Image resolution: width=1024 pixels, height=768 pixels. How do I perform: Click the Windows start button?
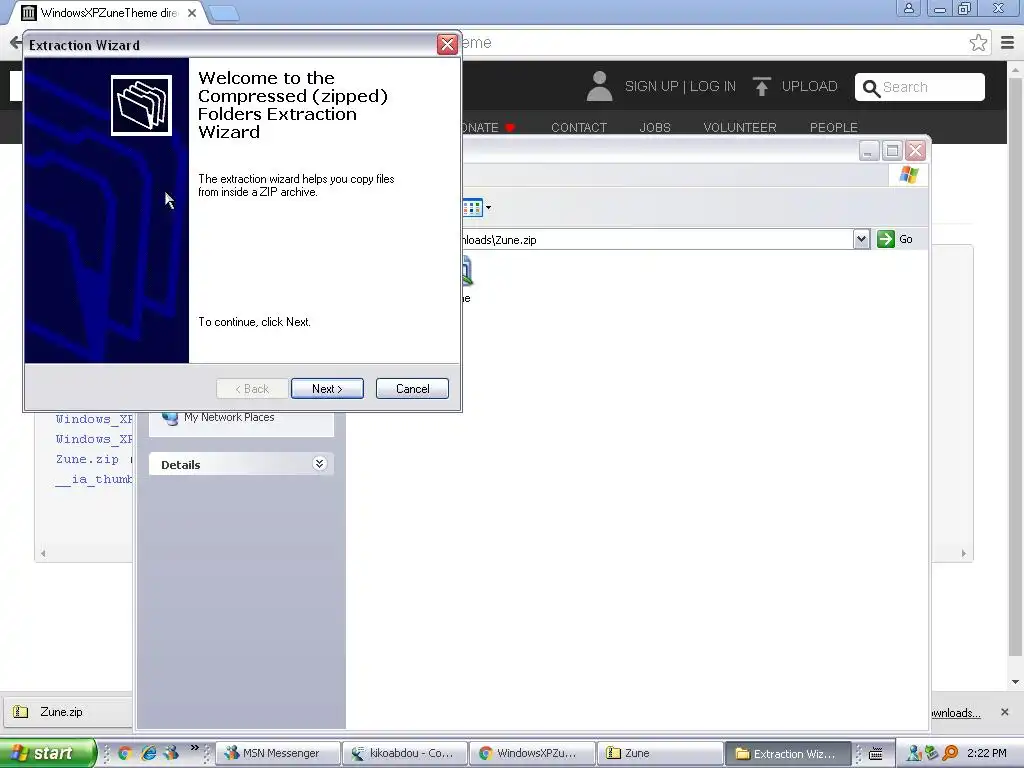(x=46, y=753)
